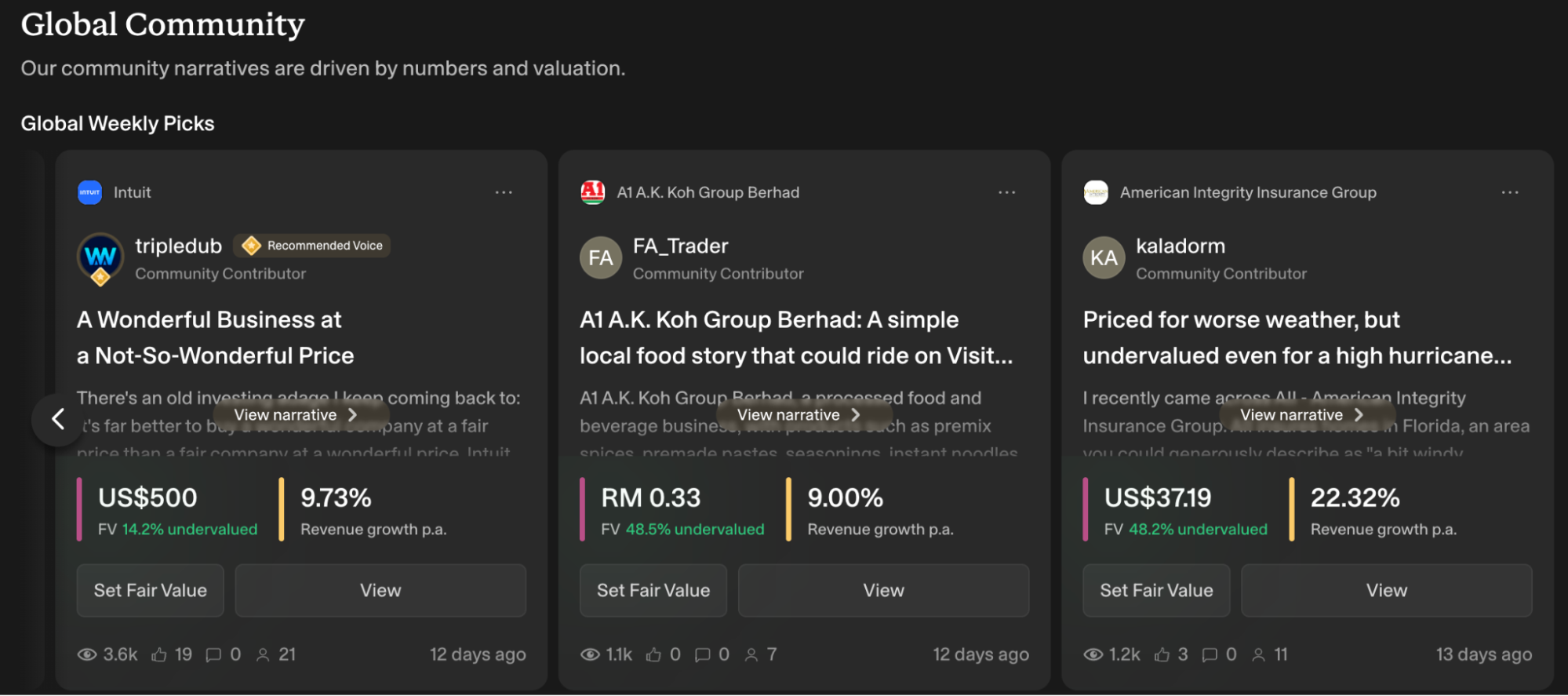The image size is (1568, 696).
Task: Click View narrative on kaladorm's card
Action: tap(1301, 415)
